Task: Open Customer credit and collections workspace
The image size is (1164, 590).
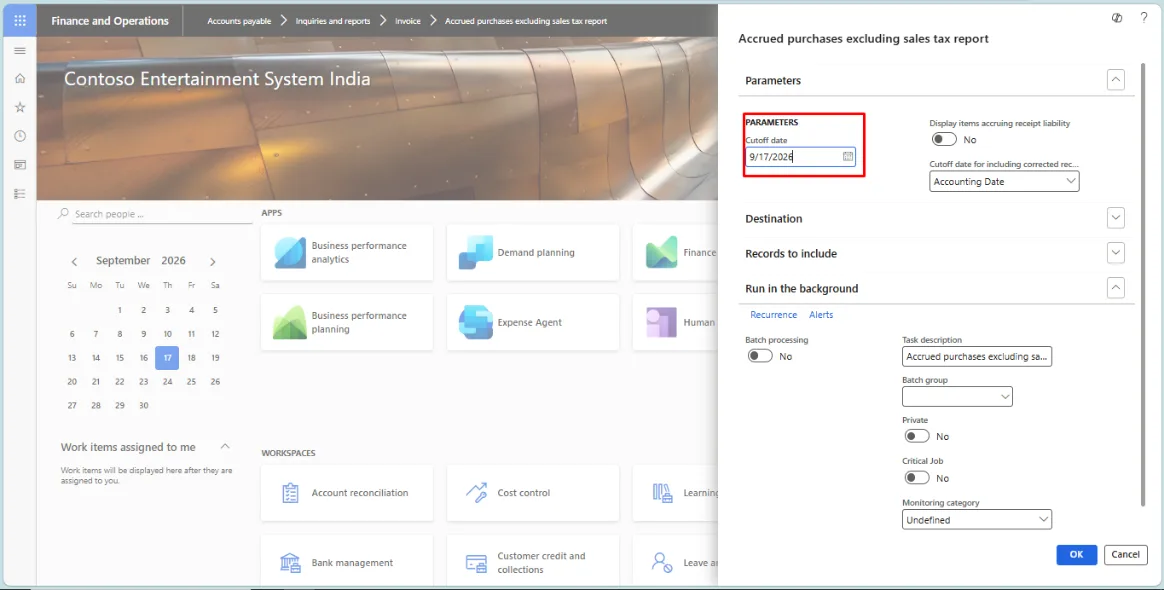Action: tap(532, 563)
